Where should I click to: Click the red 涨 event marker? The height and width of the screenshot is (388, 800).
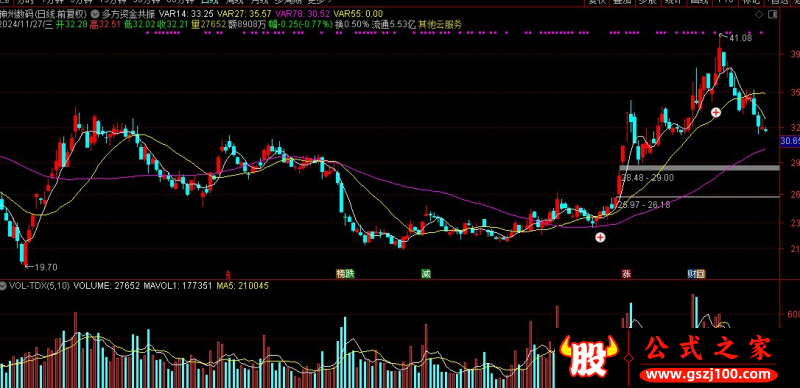click(626, 274)
